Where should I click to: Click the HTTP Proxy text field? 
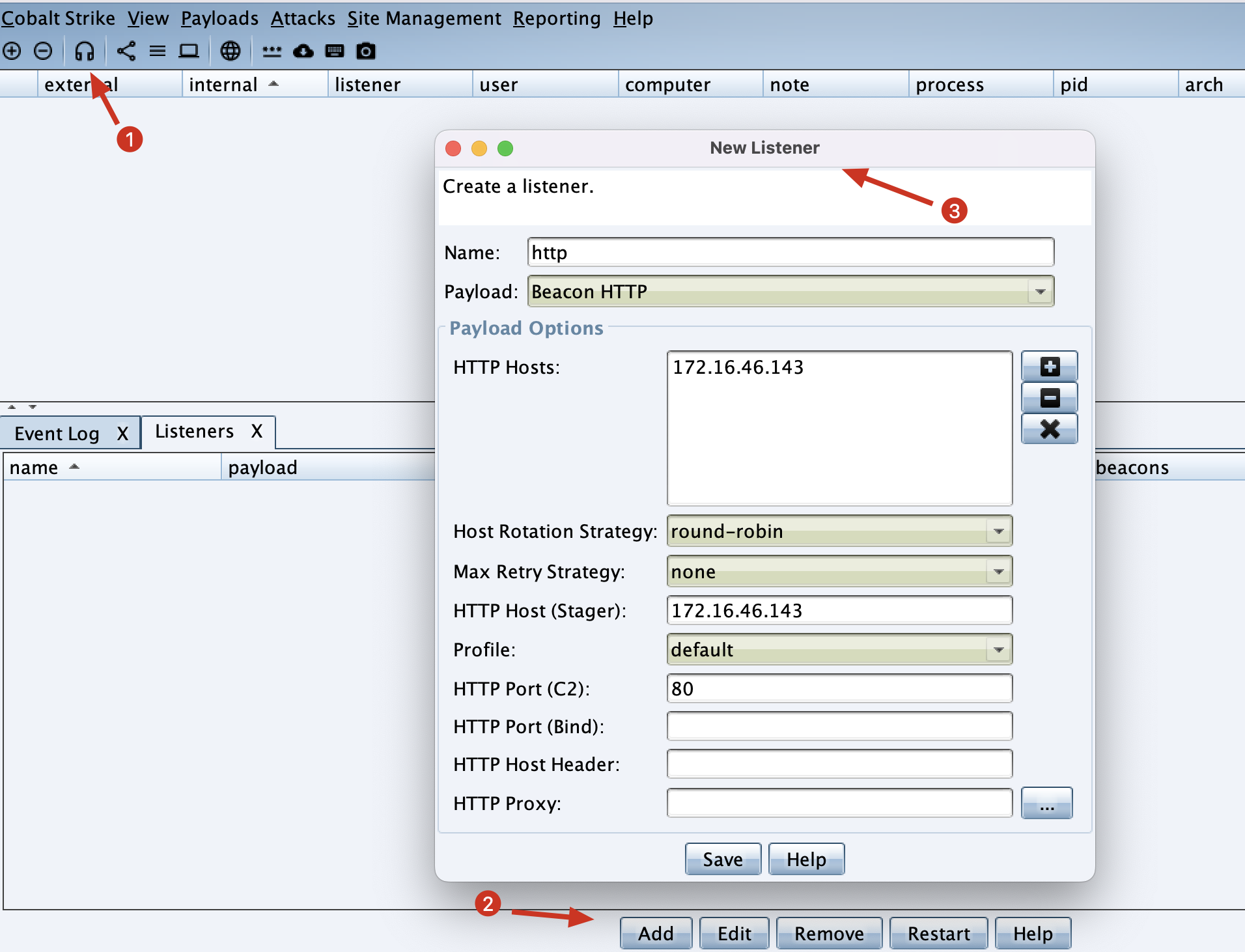click(839, 803)
